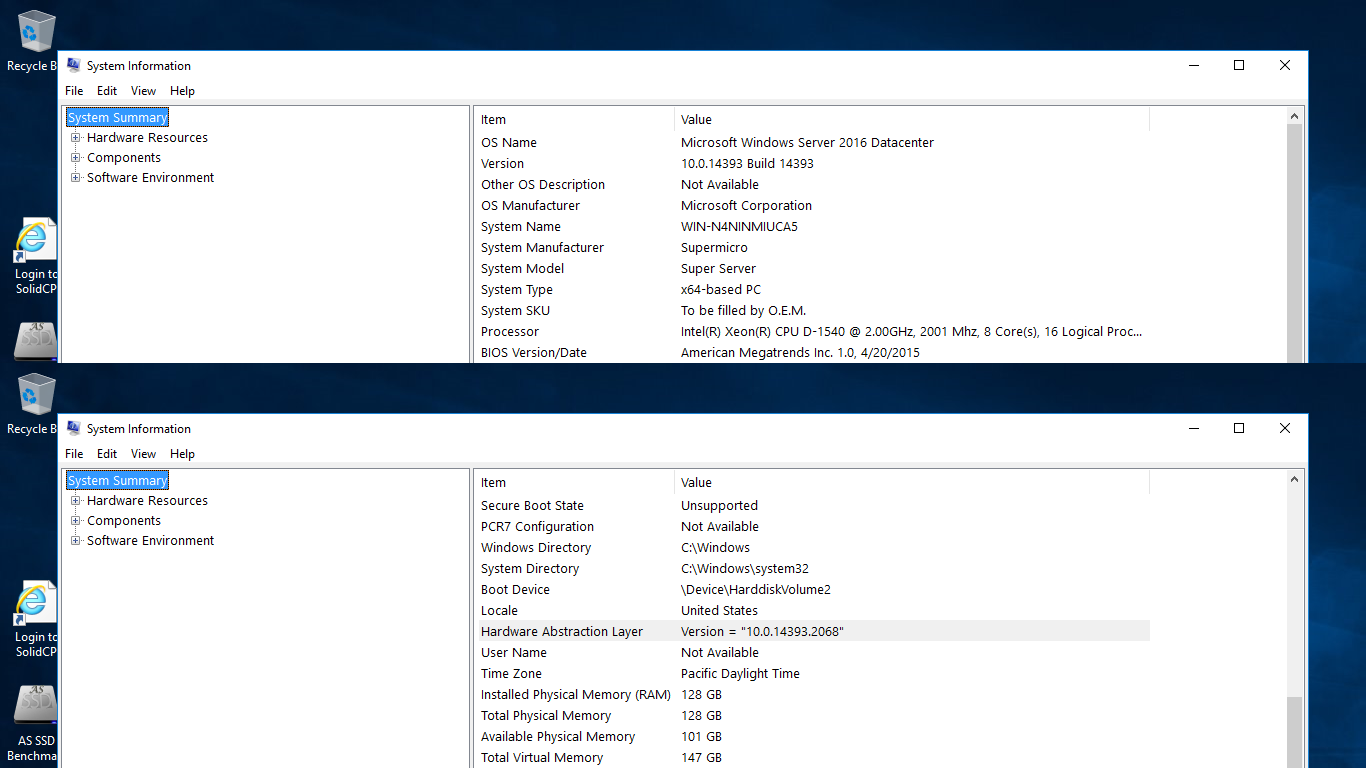Viewport: 1366px width, 768px height.
Task: Click the Login to SolidCP shortcut by the lower window
Action: (34, 604)
